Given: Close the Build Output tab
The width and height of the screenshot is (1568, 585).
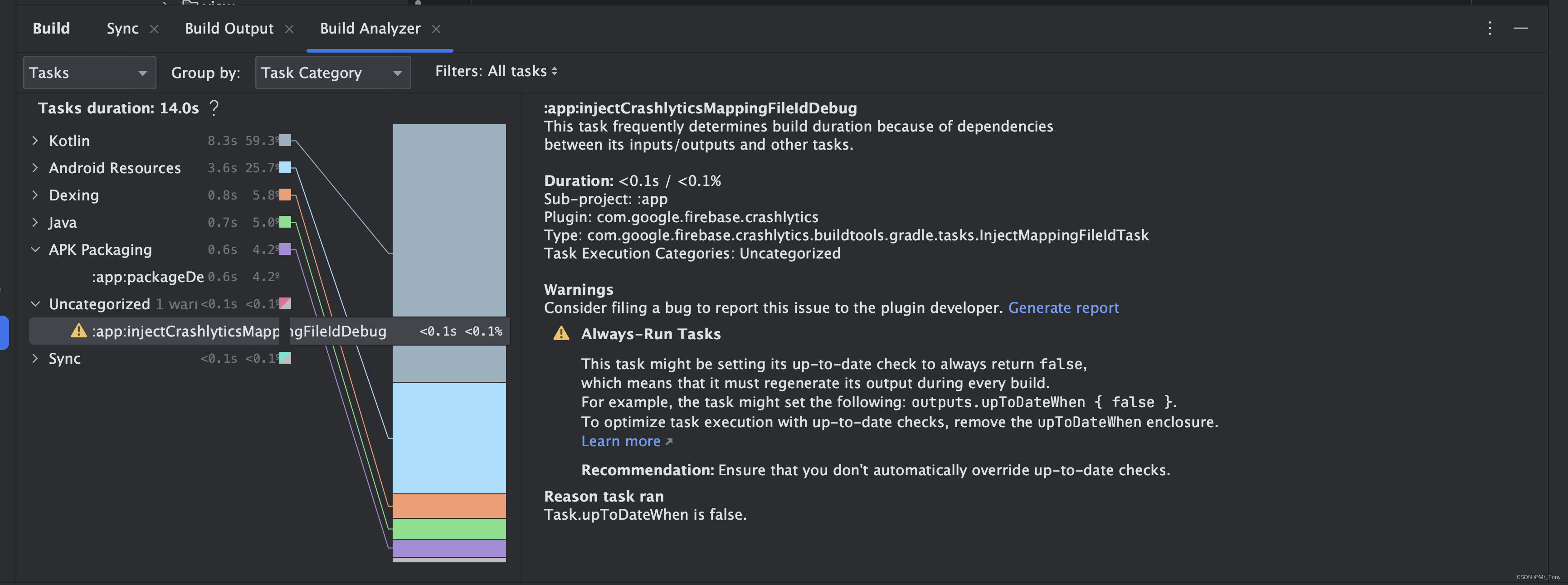Looking at the screenshot, I should (289, 29).
